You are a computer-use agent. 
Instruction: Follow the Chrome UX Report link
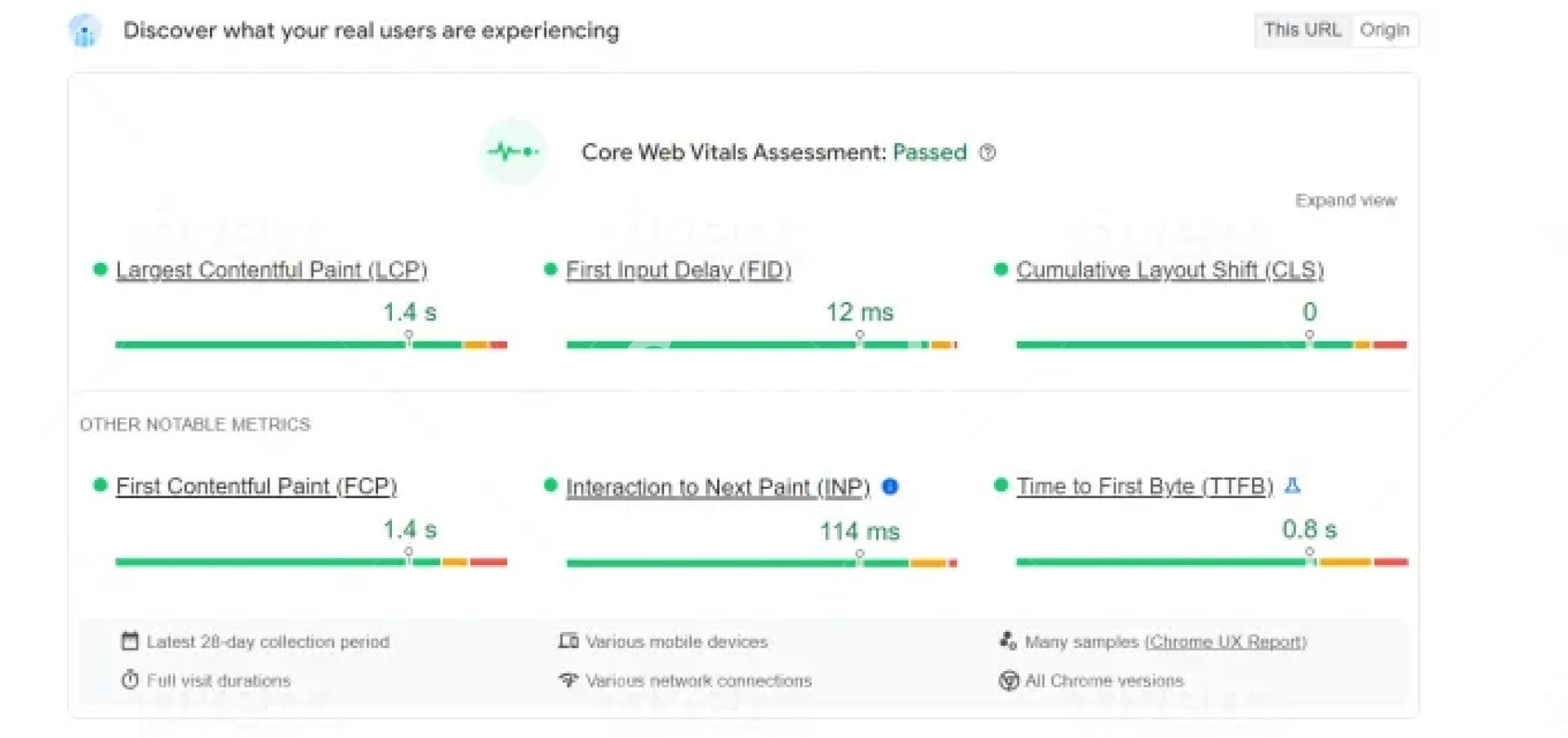pos(1225,642)
